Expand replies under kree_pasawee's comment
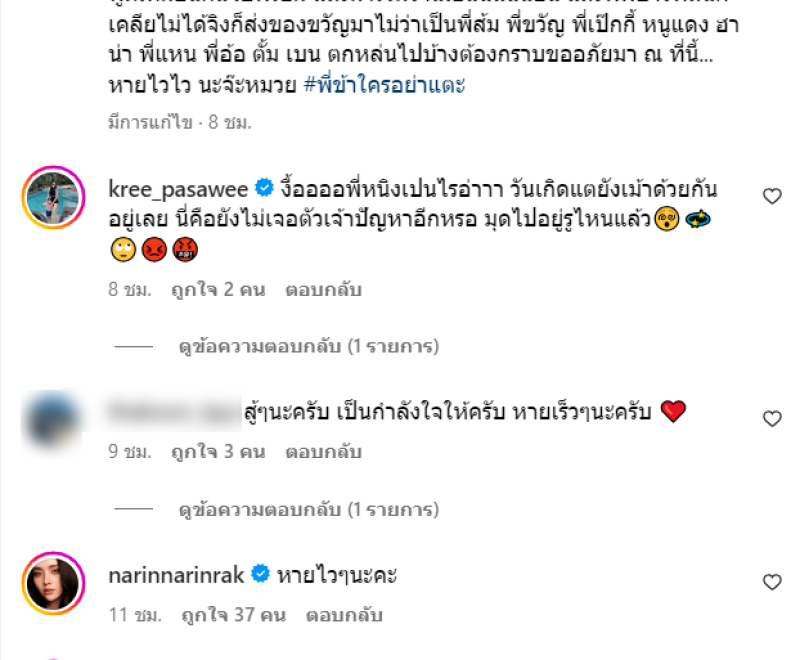Image resolution: width=800 pixels, height=660 pixels. 309,346
